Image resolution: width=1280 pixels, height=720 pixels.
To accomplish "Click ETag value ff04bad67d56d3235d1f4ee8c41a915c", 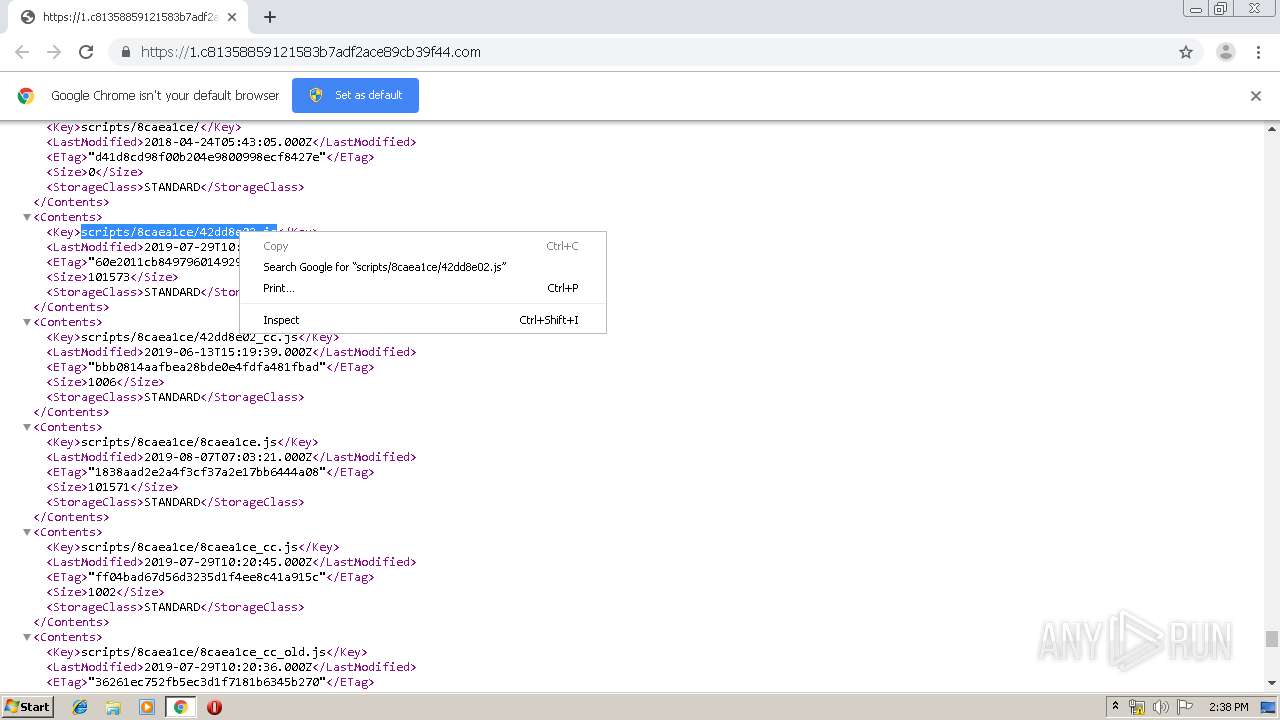I will point(207,577).
